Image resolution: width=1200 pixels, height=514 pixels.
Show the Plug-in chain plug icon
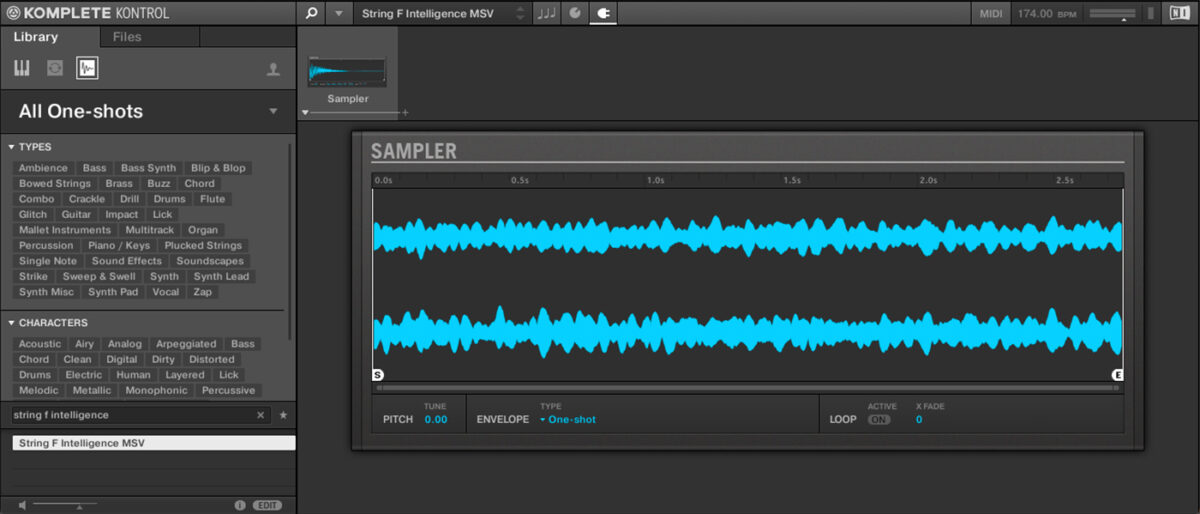[603, 13]
